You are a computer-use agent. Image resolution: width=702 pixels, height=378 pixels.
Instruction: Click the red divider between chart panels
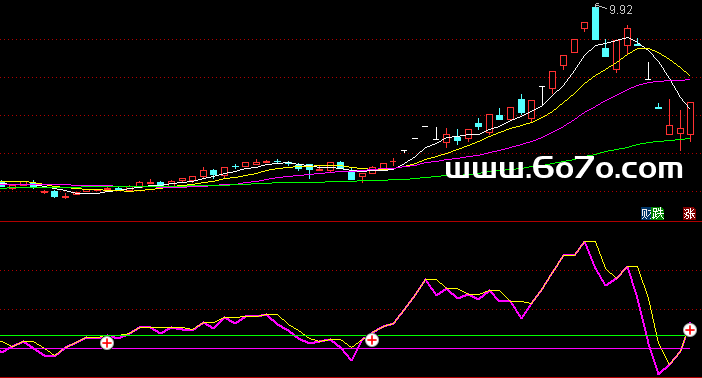click(351, 222)
